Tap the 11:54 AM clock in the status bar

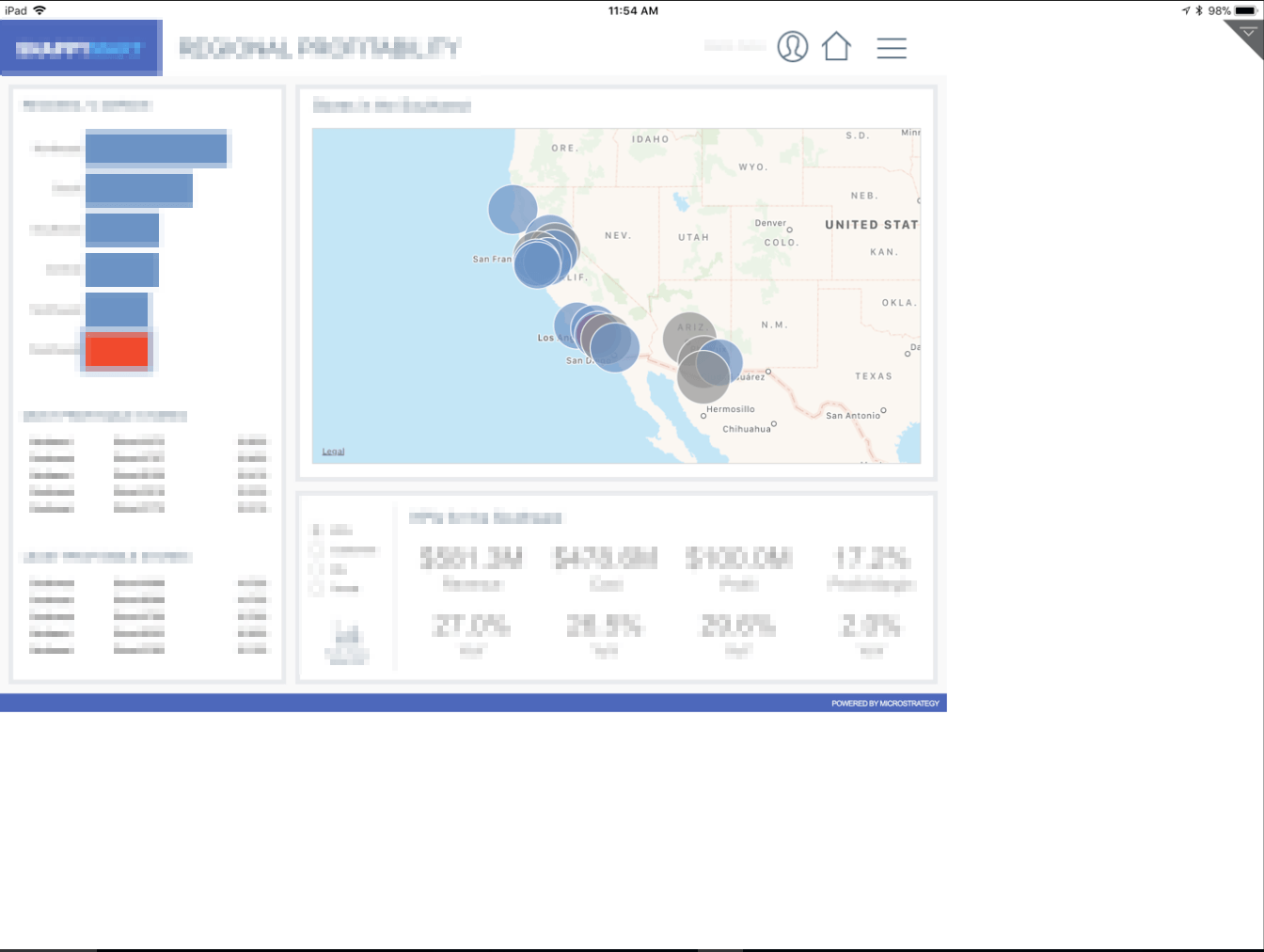click(x=633, y=10)
